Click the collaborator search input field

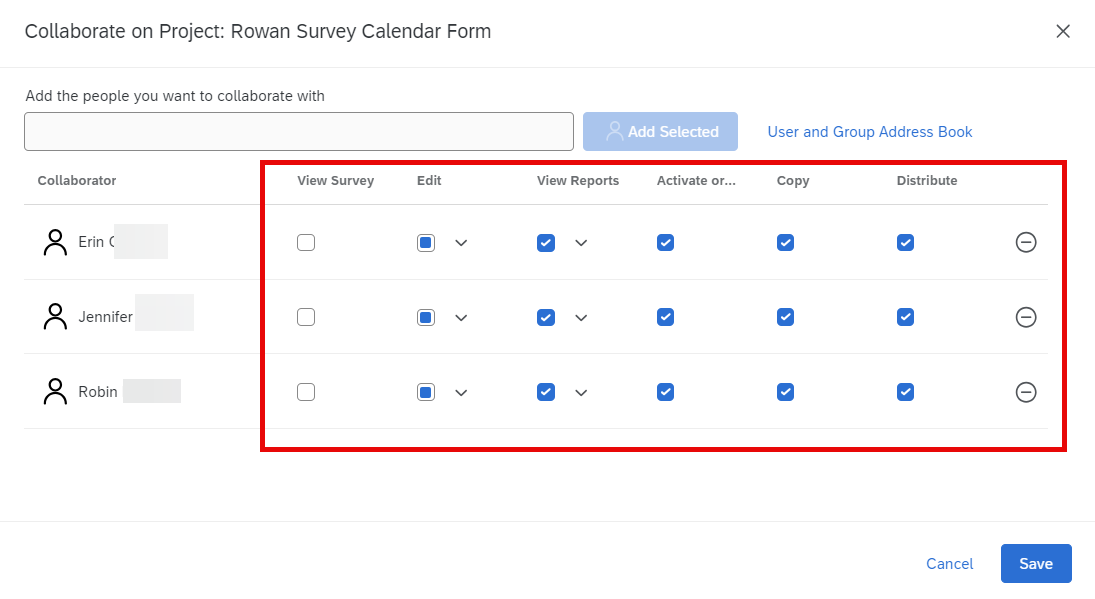(298, 132)
